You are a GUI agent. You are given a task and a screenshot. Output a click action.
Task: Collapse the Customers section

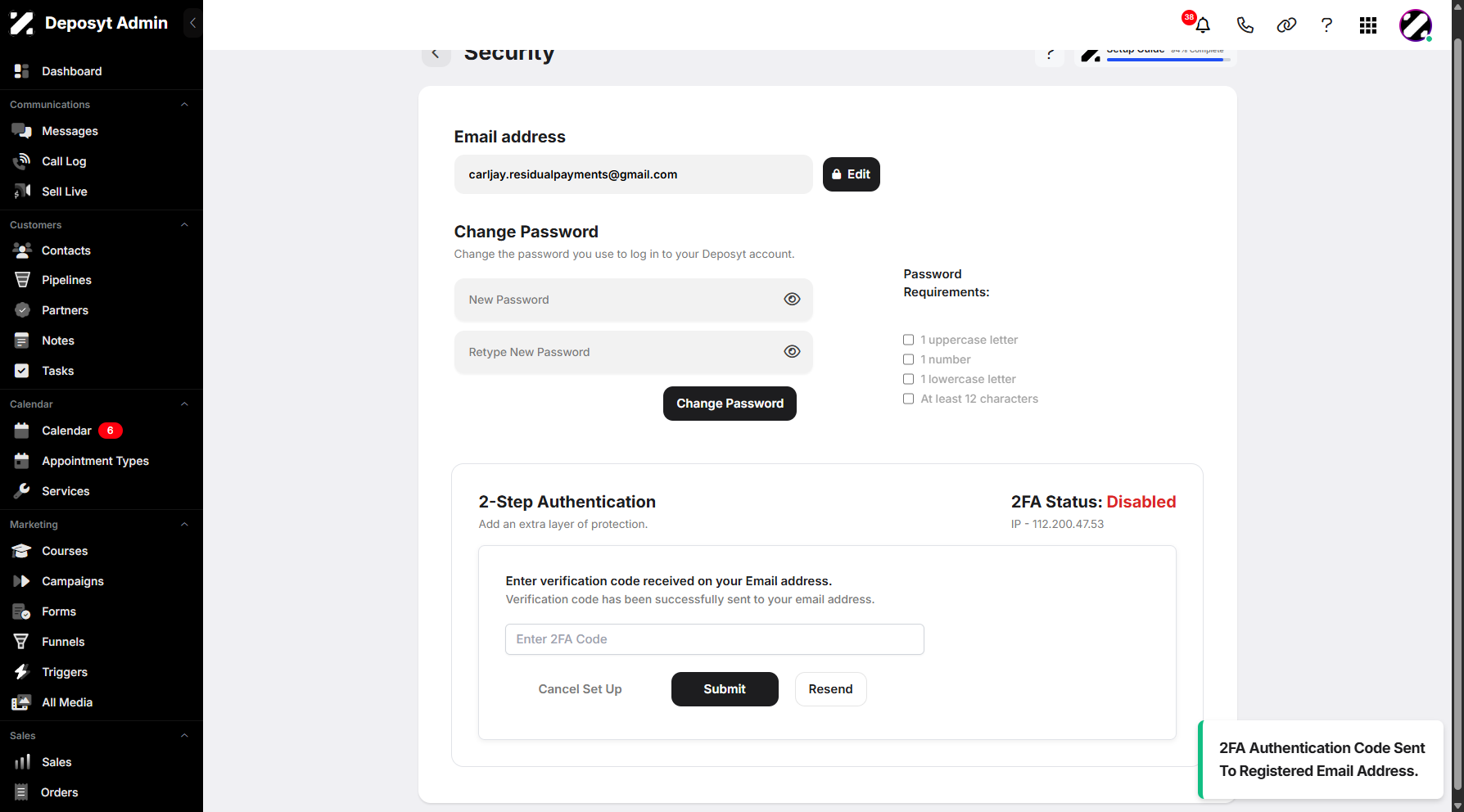pos(184,225)
